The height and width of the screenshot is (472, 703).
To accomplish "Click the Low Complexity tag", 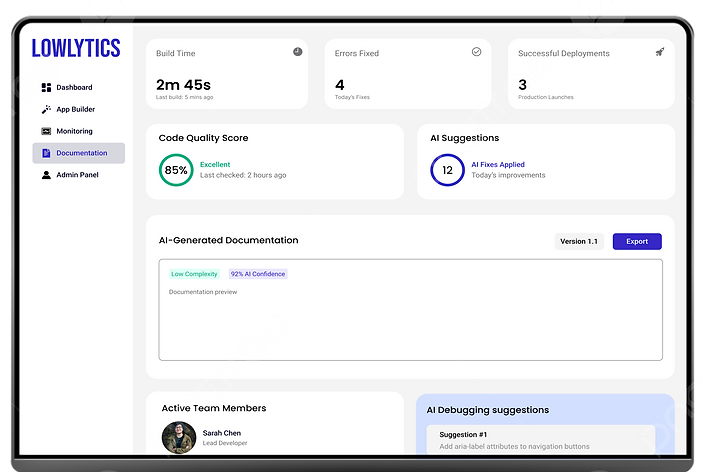I will 194,274.
